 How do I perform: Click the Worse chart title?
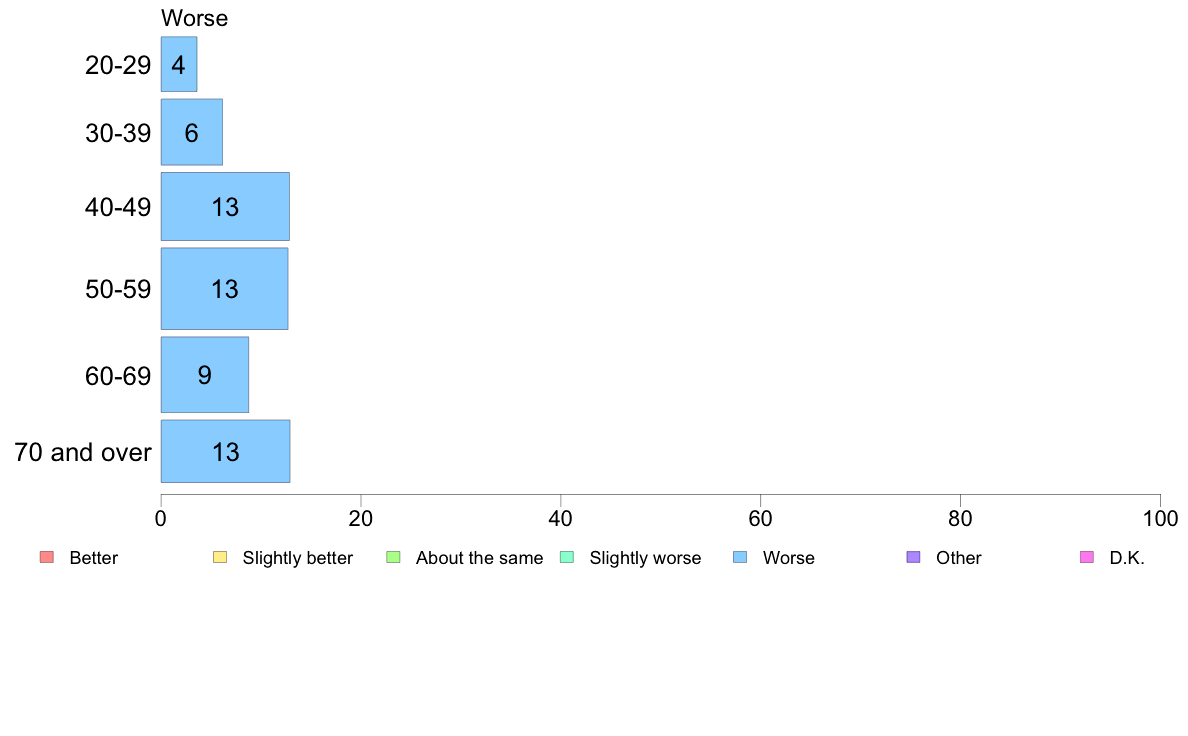(x=195, y=18)
